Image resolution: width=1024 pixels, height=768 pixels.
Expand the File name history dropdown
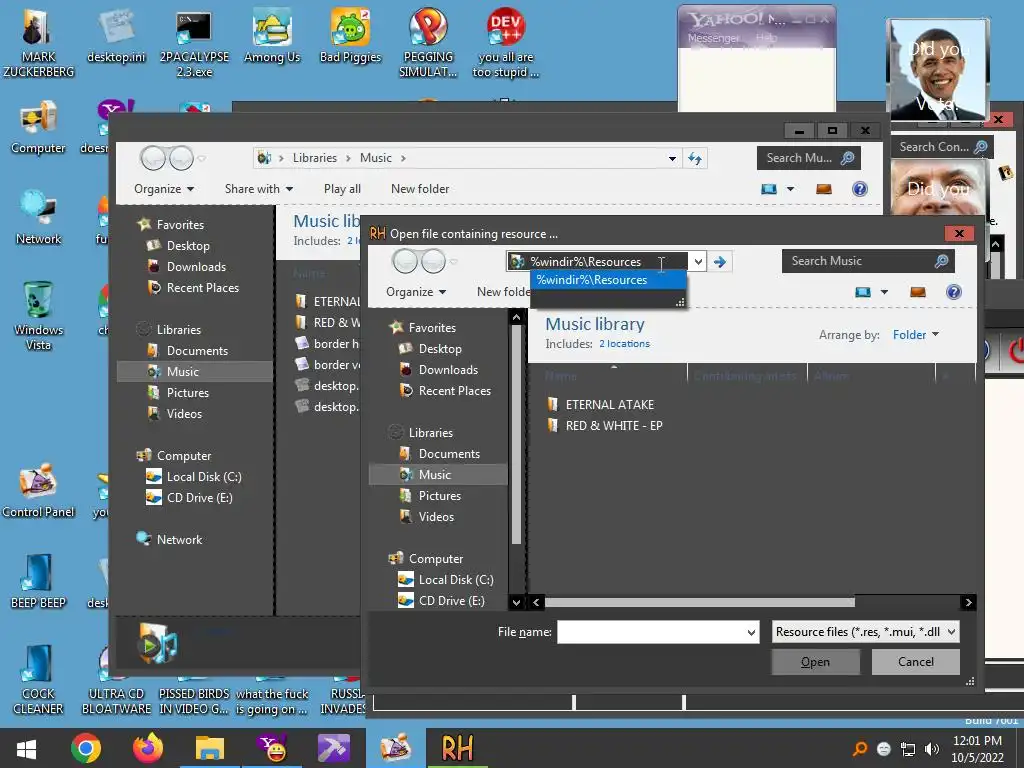point(751,632)
